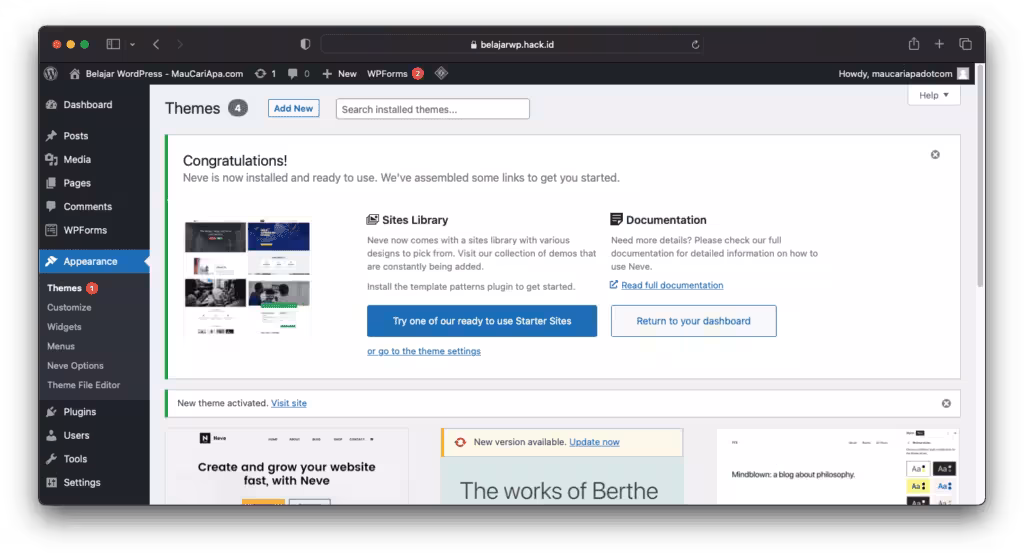Click the page vertical scrollbar
Viewport: 1024px width, 556px height.
[x=980, y=176]
